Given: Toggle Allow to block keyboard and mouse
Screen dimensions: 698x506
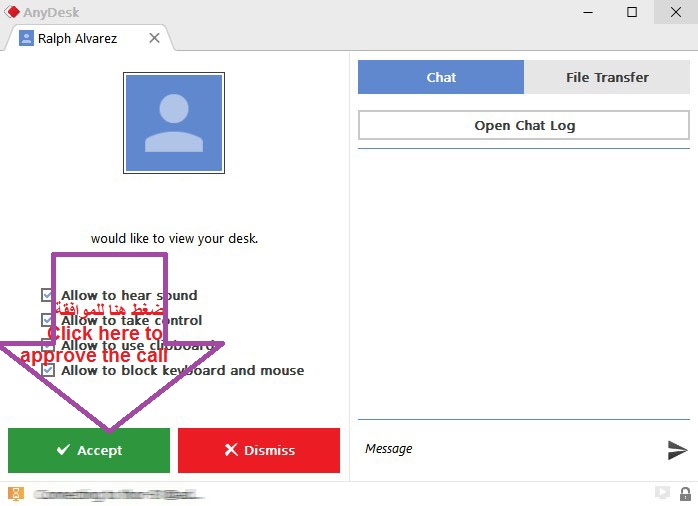Looking at the screenshot, I should (48, 370).
